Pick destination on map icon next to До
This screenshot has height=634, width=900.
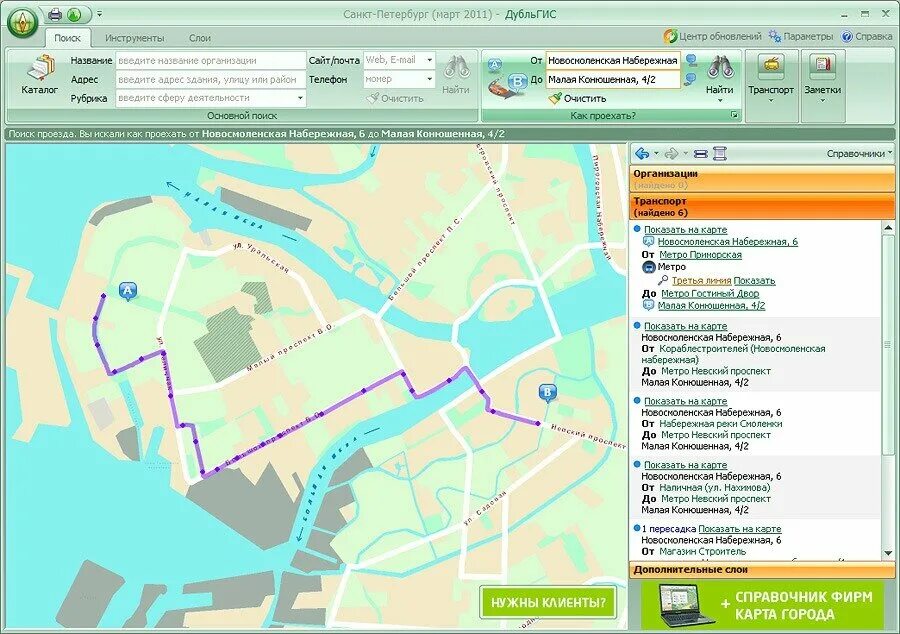pyautogui.click(x=691, y=79)
